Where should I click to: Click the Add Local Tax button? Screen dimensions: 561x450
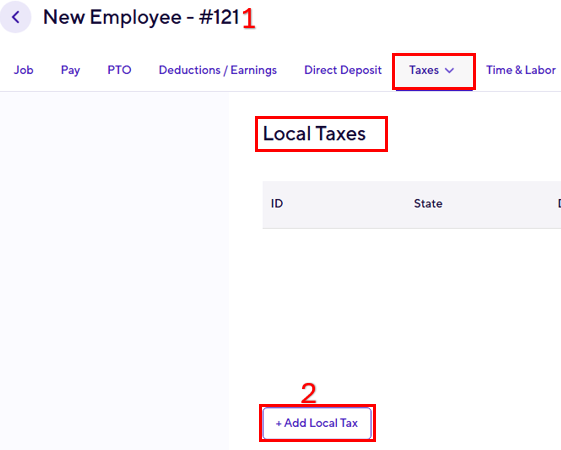coord(317,423)
